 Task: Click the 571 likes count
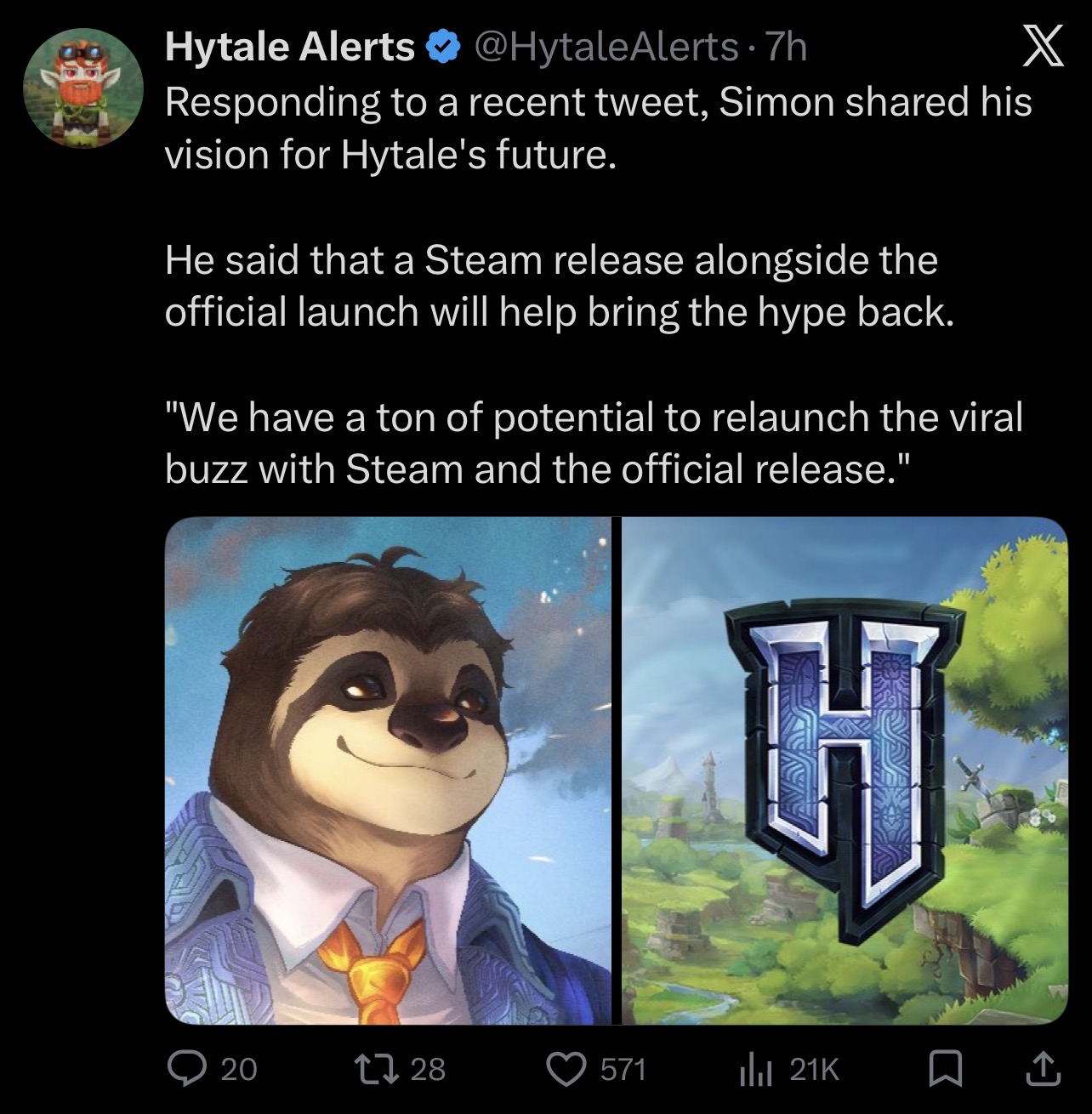coord(623,1070)
